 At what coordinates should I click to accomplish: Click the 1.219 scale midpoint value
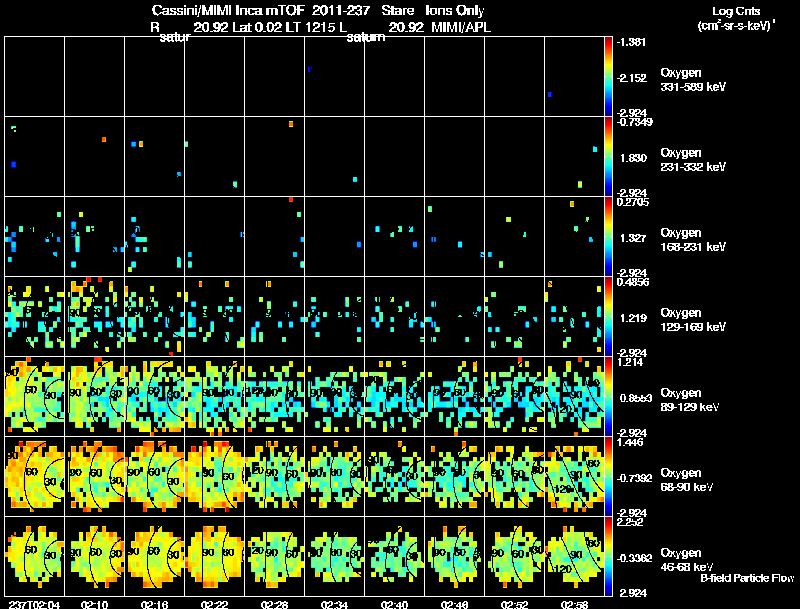(633, 318)
